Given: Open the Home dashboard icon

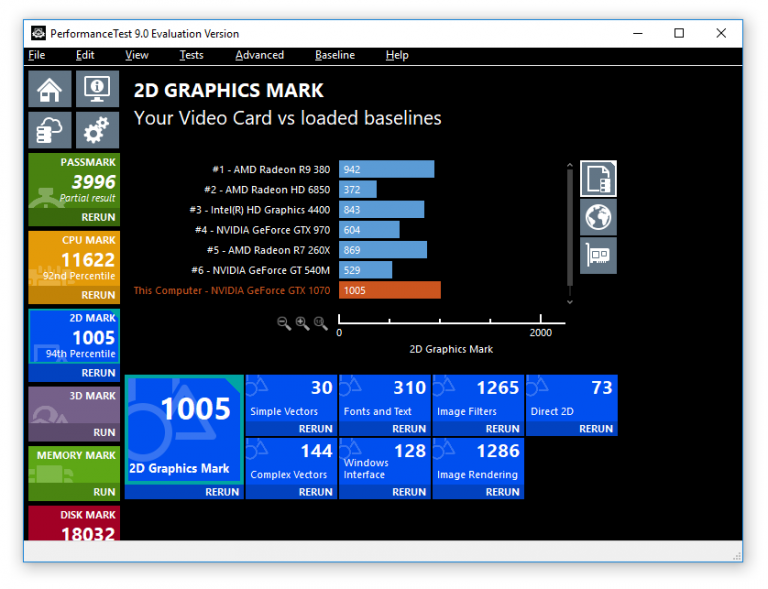Looking at the screenshot, I should pos(48,89).
